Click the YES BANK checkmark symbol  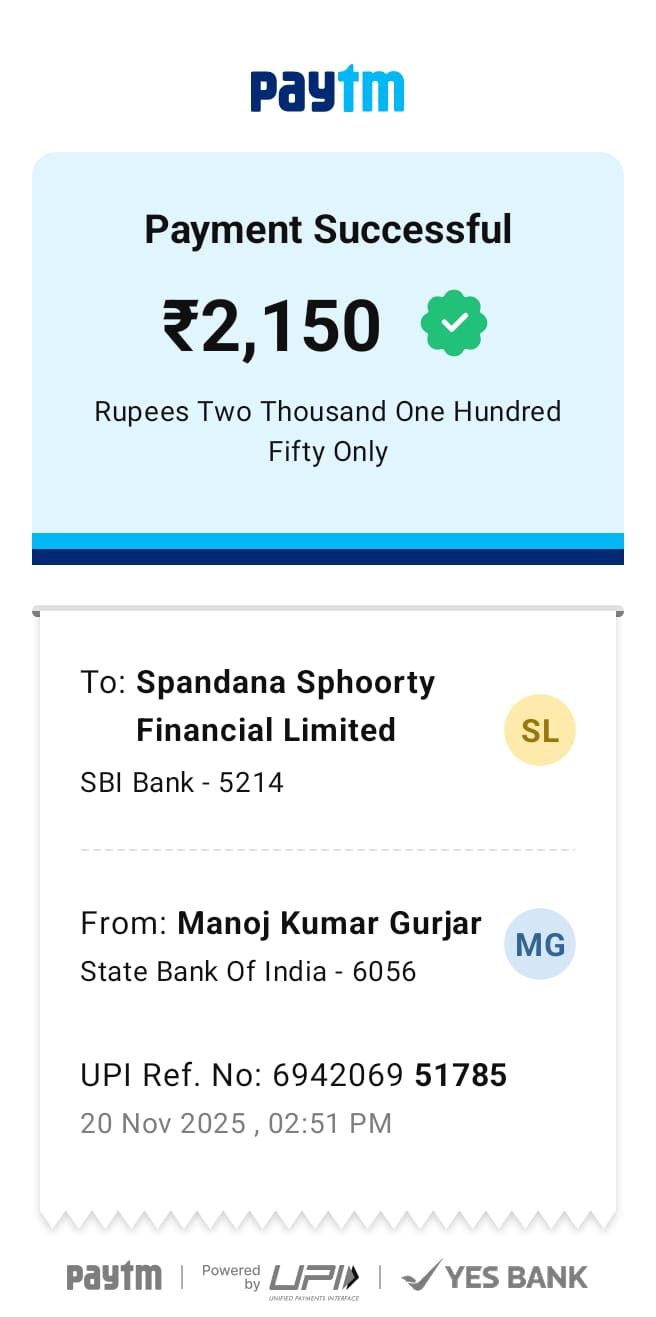pyautogui.click(x=420, y=1275)
